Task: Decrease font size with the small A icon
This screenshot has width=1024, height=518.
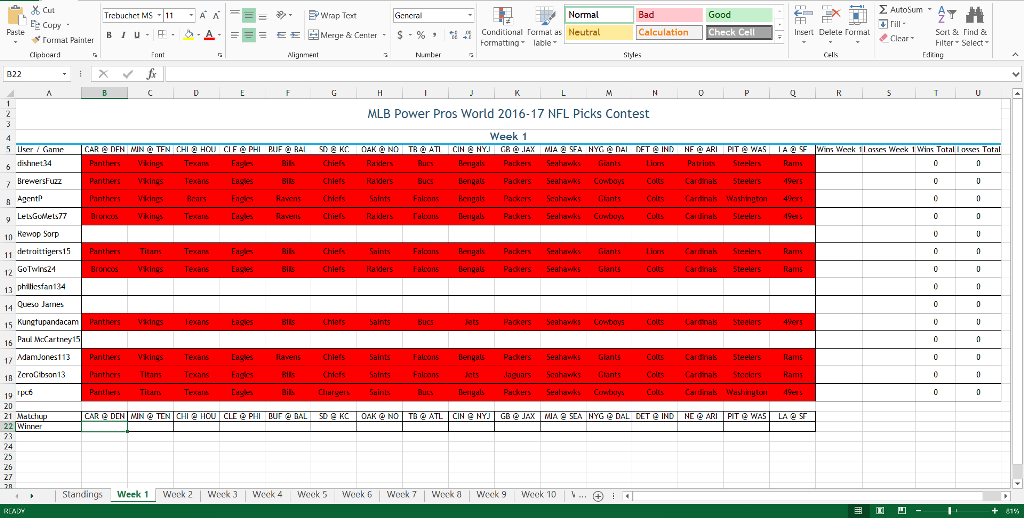Action: coord(216,15)
